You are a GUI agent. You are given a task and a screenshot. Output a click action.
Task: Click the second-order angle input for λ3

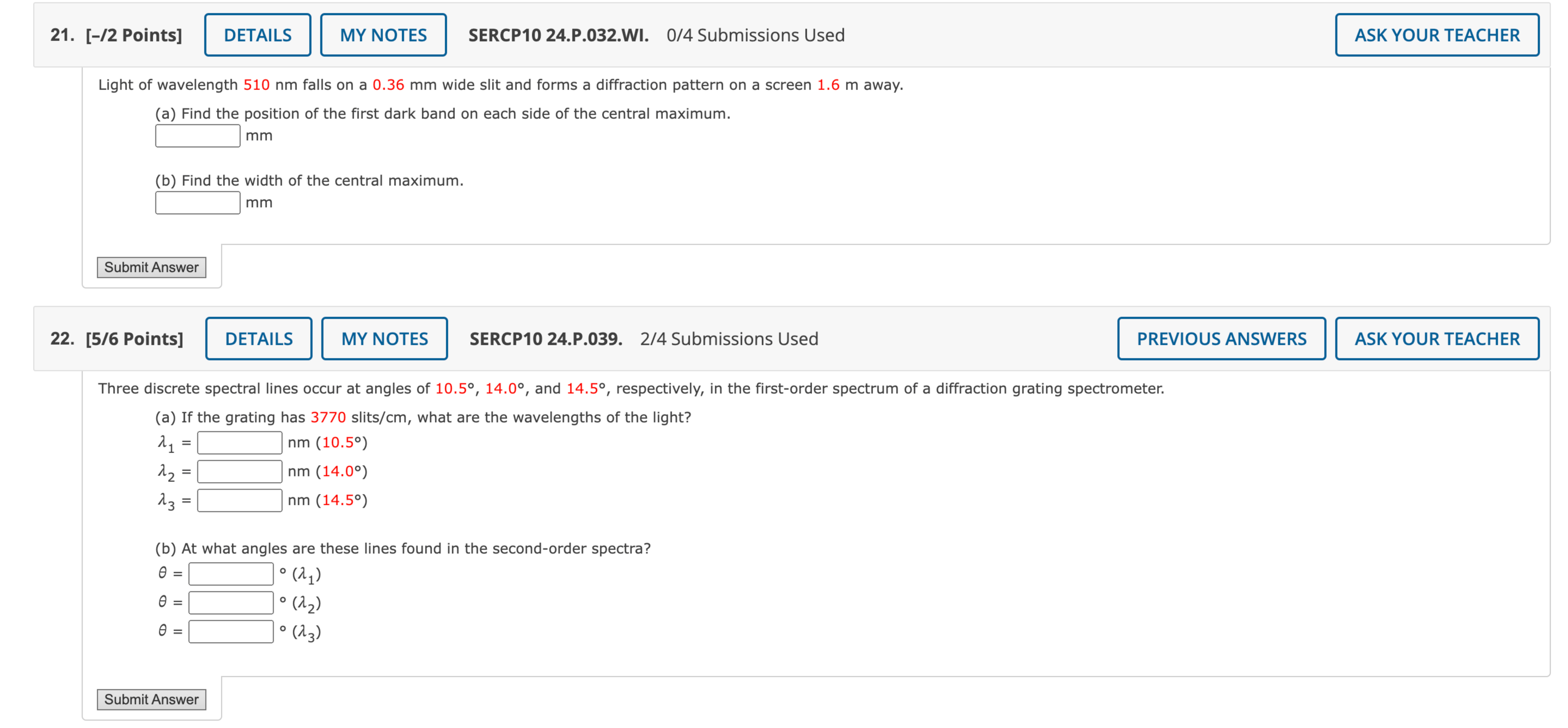[232, 632]
